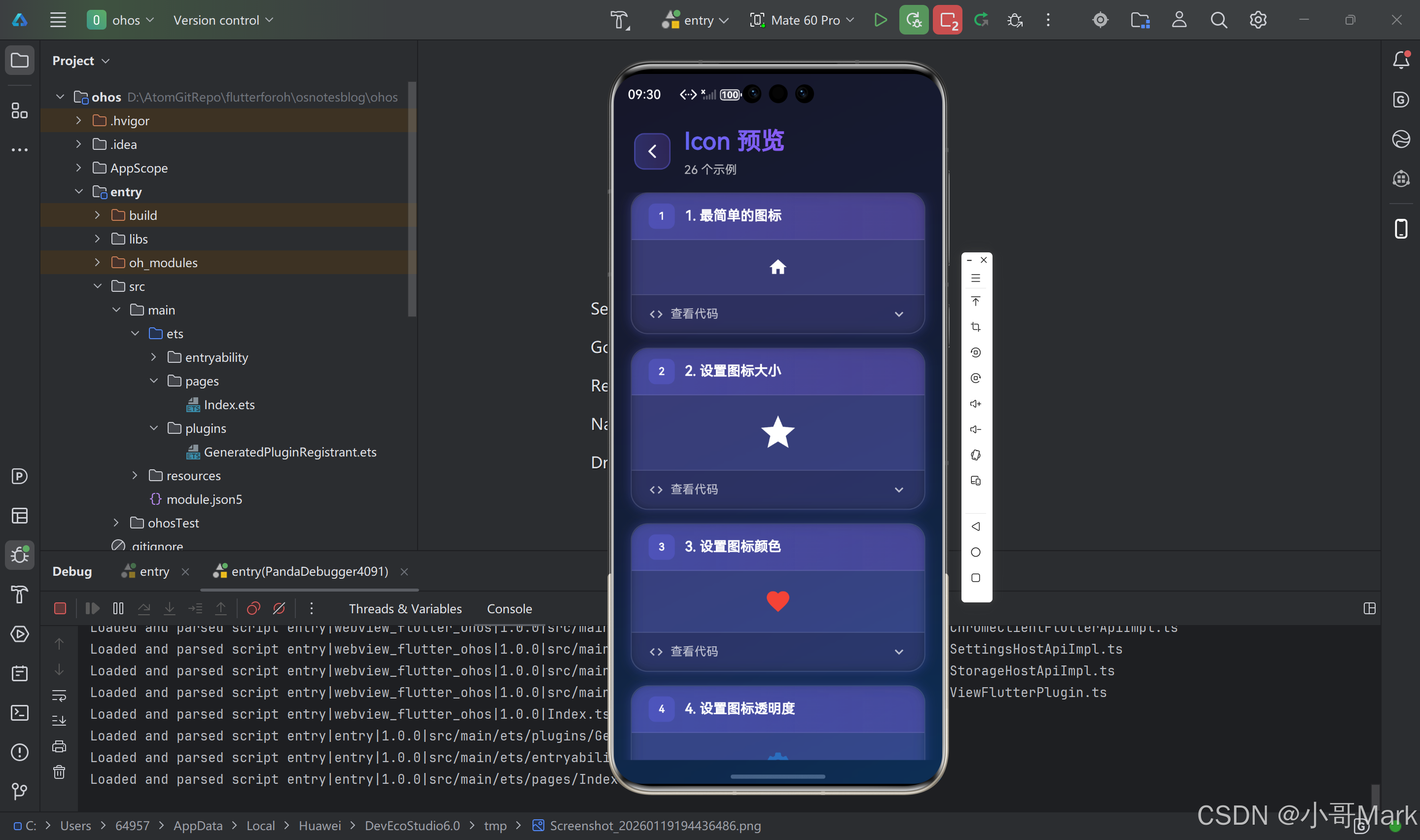Open Notifications bell in right sidebar
This screenshot has height=840, width=1420.
(x=1401, y=60)
